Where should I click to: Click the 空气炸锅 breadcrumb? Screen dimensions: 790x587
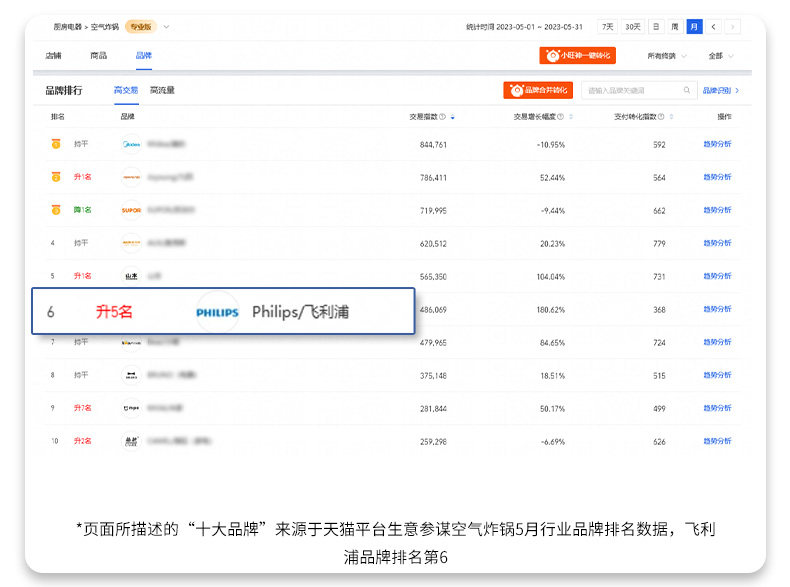105,27
